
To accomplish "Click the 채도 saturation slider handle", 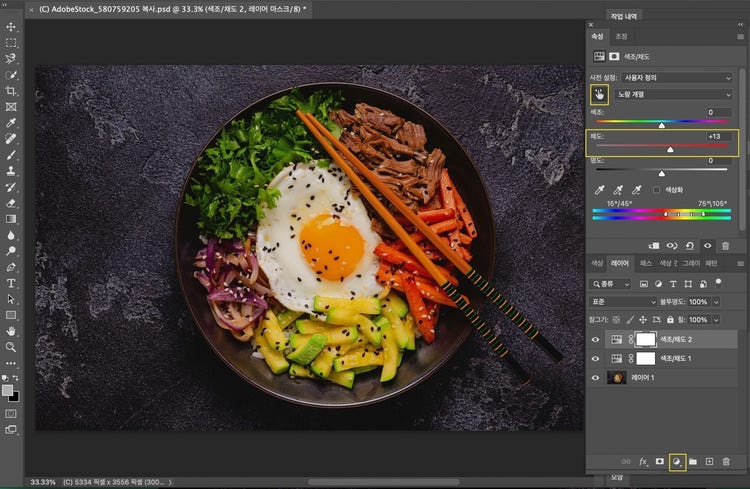I will [670, 150].
